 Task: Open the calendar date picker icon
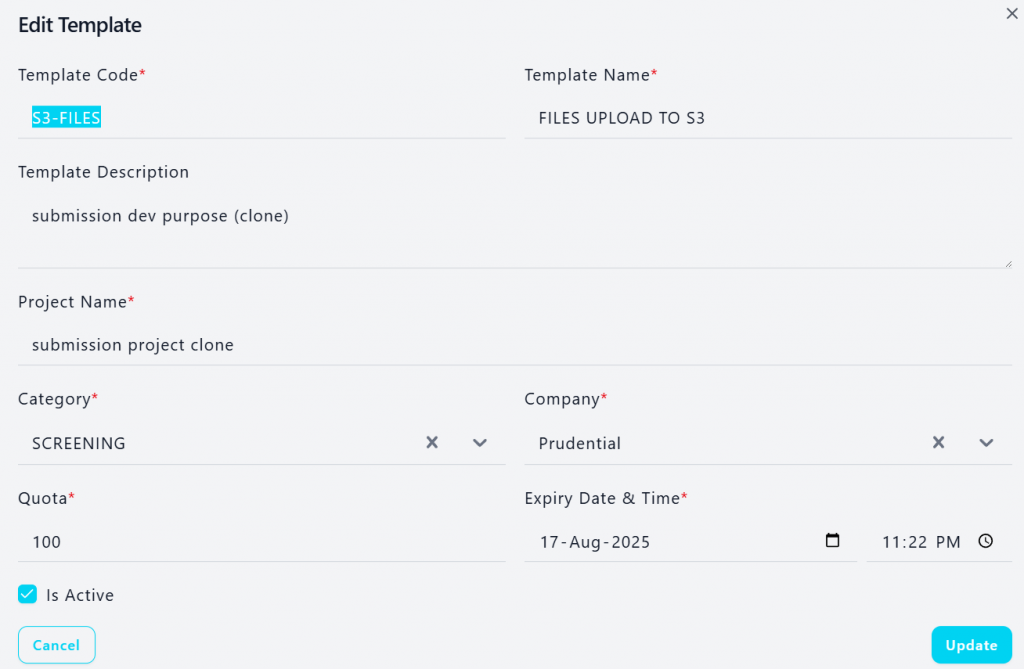click(x=832, y=541)
